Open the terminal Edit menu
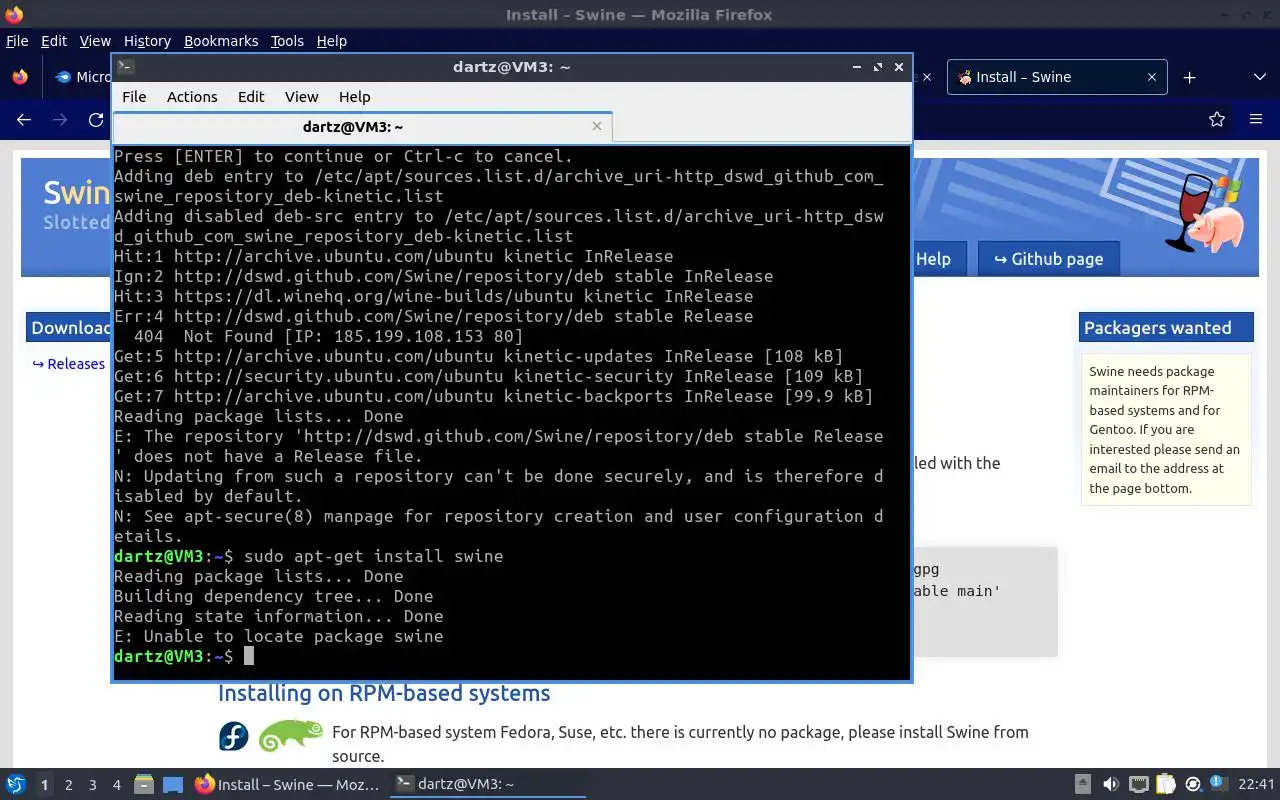This screenshot has width=1280, height=800. pos(251,97)
